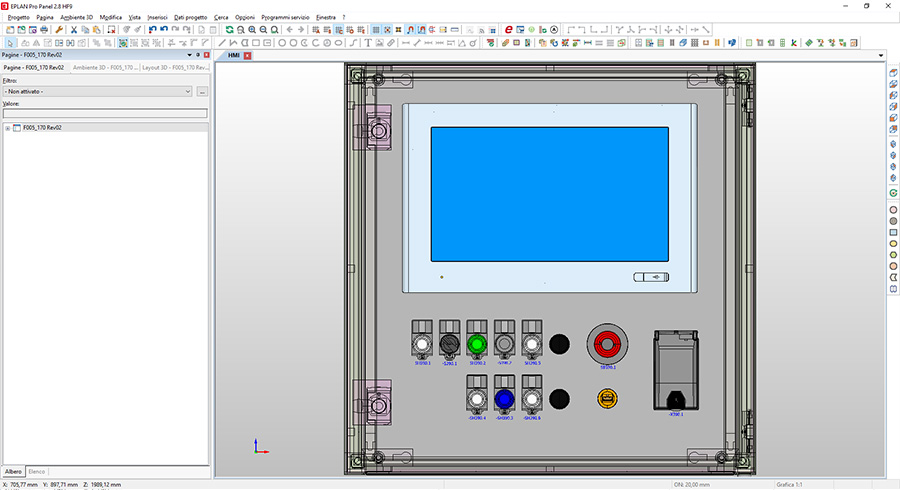The image size is (900, 490).
Task: Select the pointer selection tool
Action: (x=9, y=43)
